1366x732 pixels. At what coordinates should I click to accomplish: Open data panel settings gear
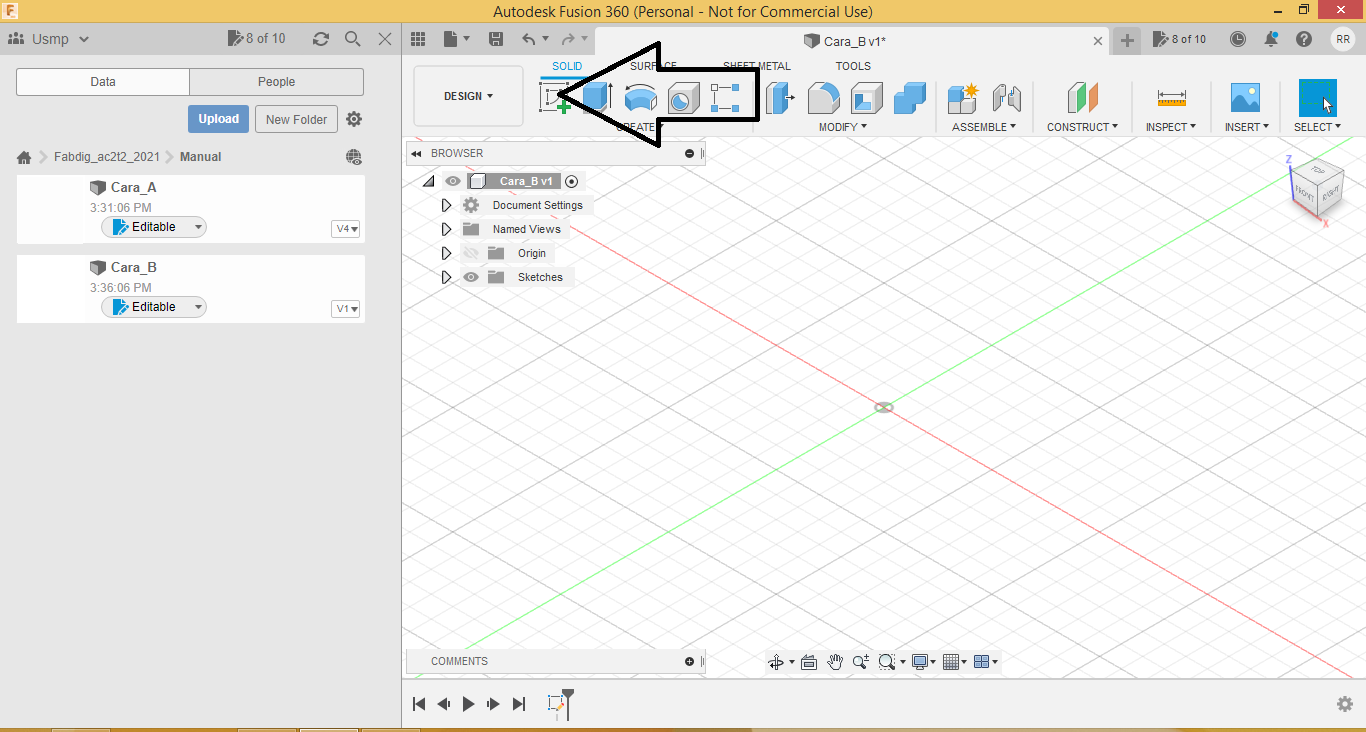(354, 119)
